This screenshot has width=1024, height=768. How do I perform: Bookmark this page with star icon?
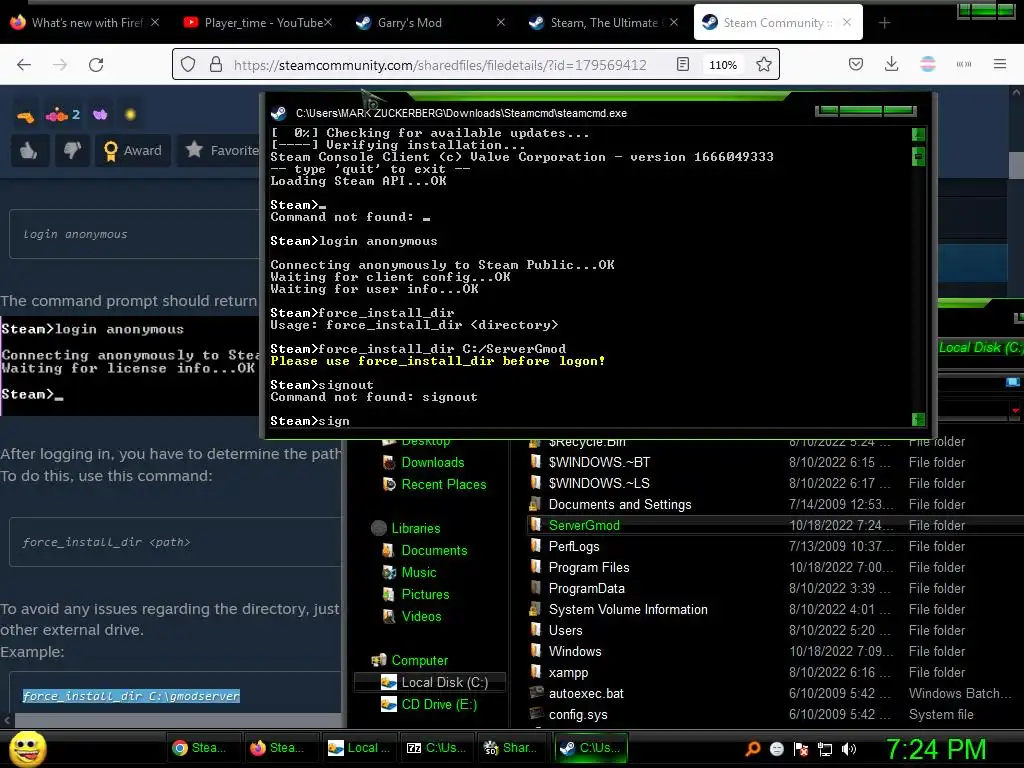[763, 65]
